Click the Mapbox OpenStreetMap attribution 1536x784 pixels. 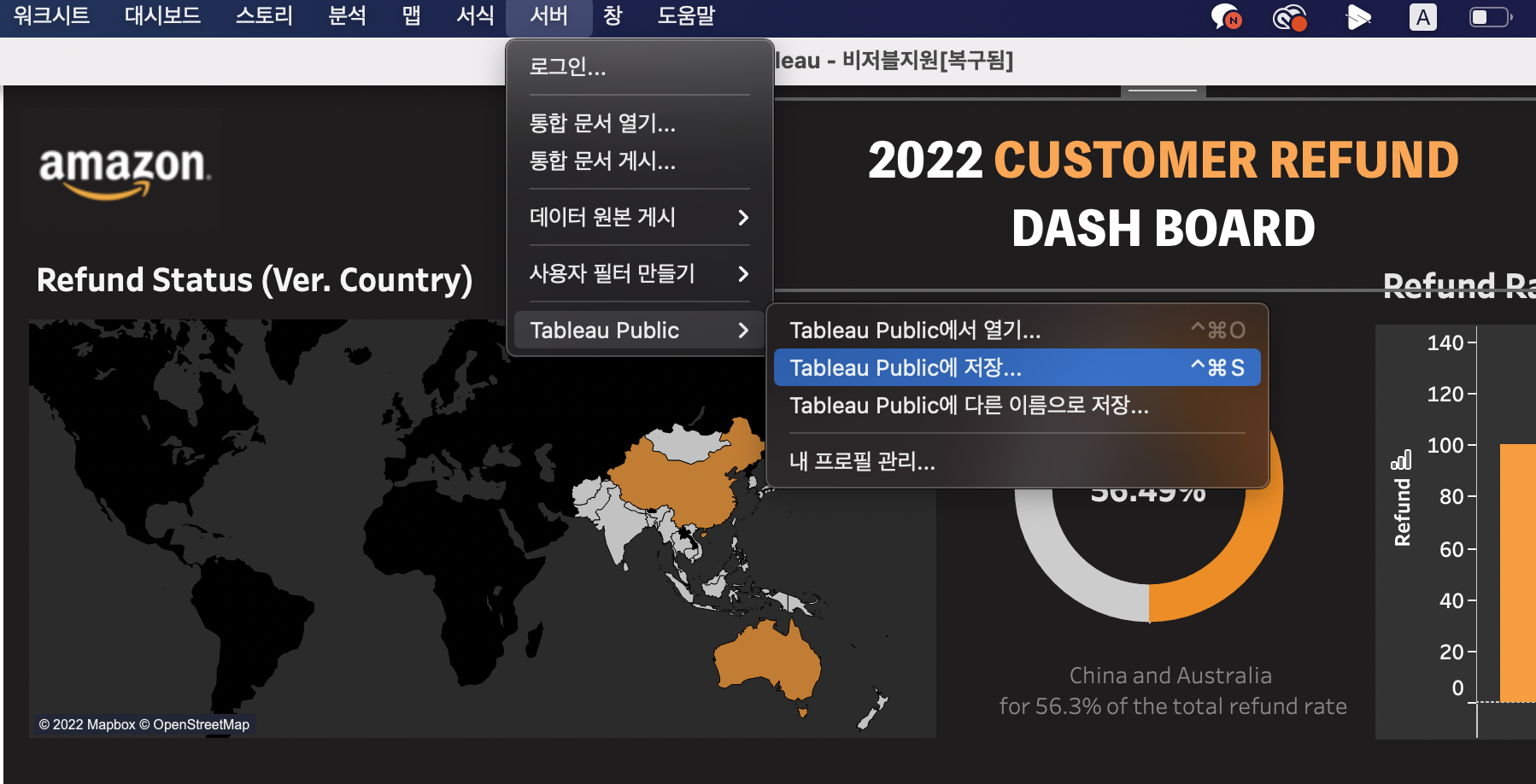pyautogui.click(x=144, y=724)
